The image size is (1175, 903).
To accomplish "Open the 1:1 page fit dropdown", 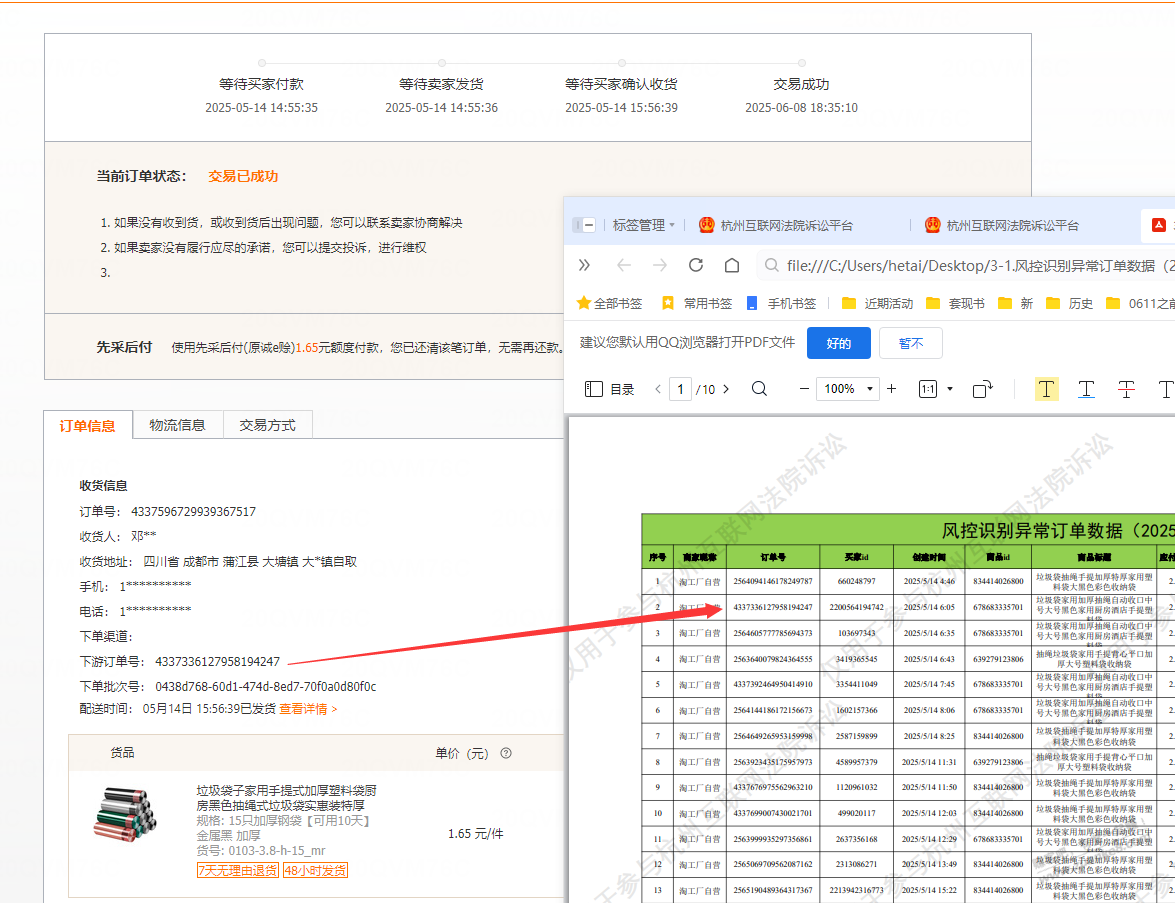I will pyautogui.click(x=949, y=389).
